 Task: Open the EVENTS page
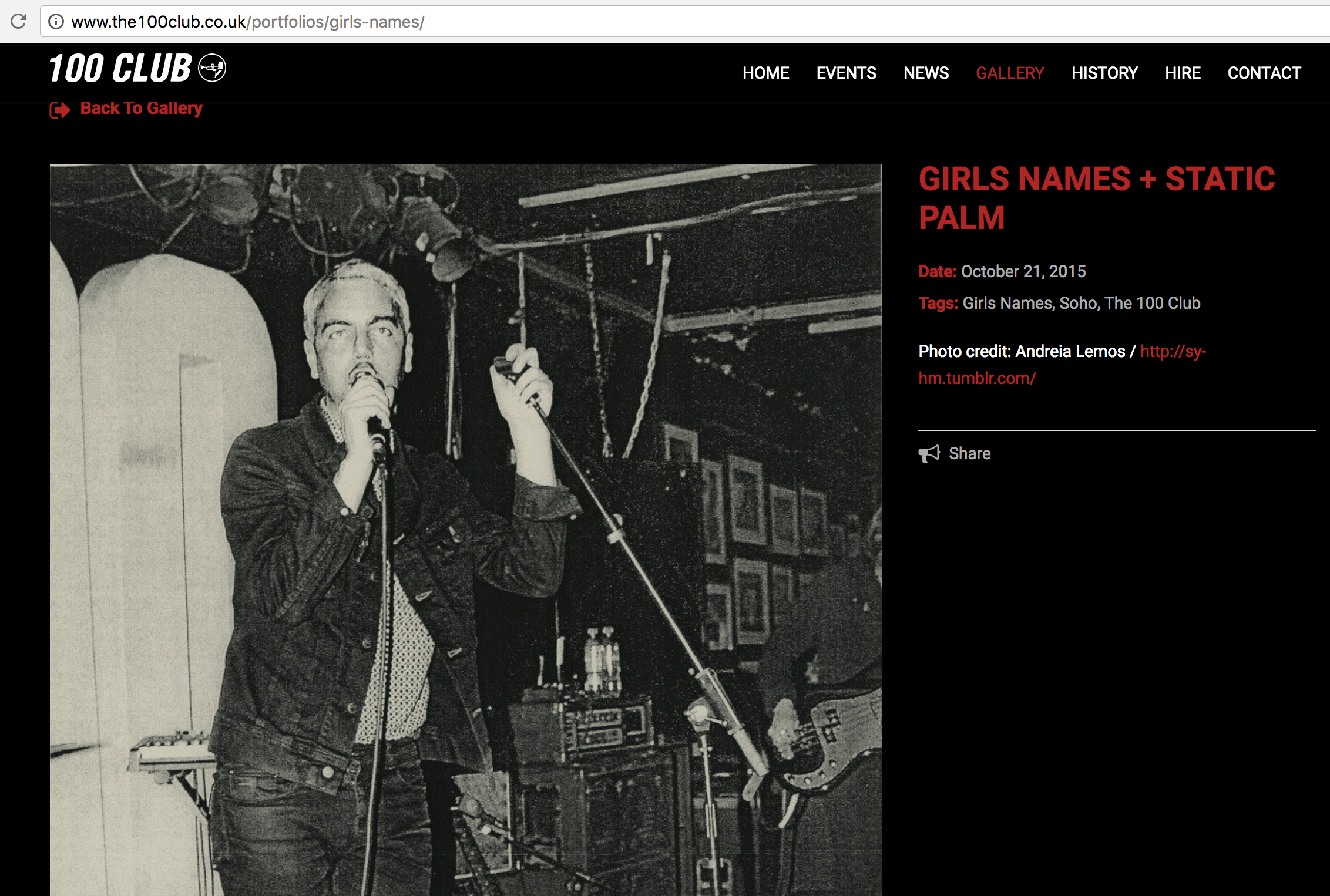pos(846,73)
